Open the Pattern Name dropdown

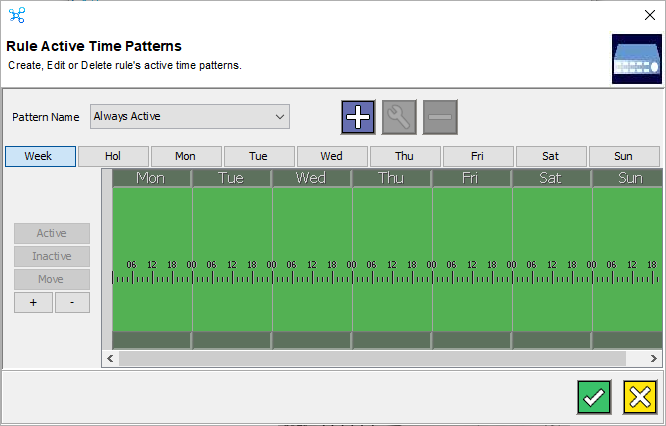(x=190, y=116)
